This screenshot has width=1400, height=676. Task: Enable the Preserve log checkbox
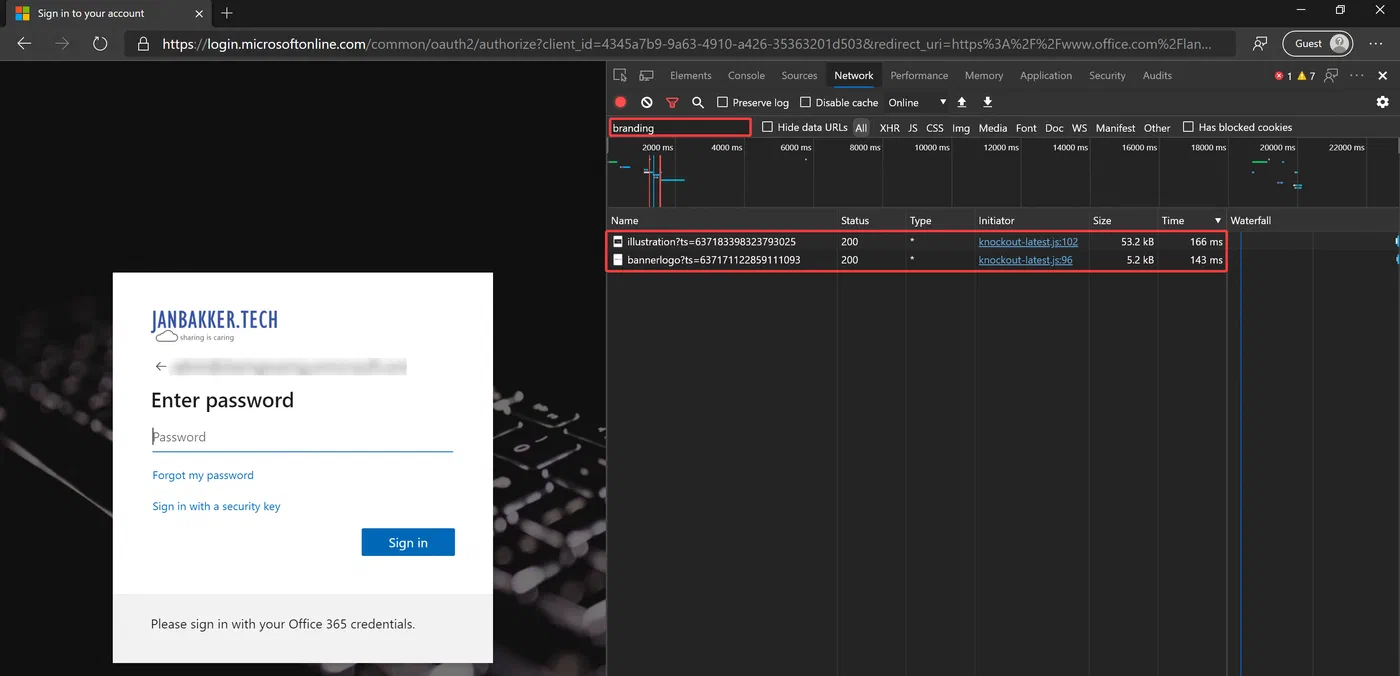(x=722, y=102)
